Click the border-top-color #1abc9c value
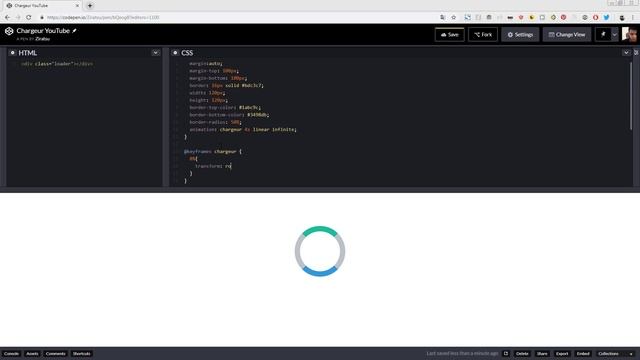This screenshot has height=360, width=640. coord(249,107)
